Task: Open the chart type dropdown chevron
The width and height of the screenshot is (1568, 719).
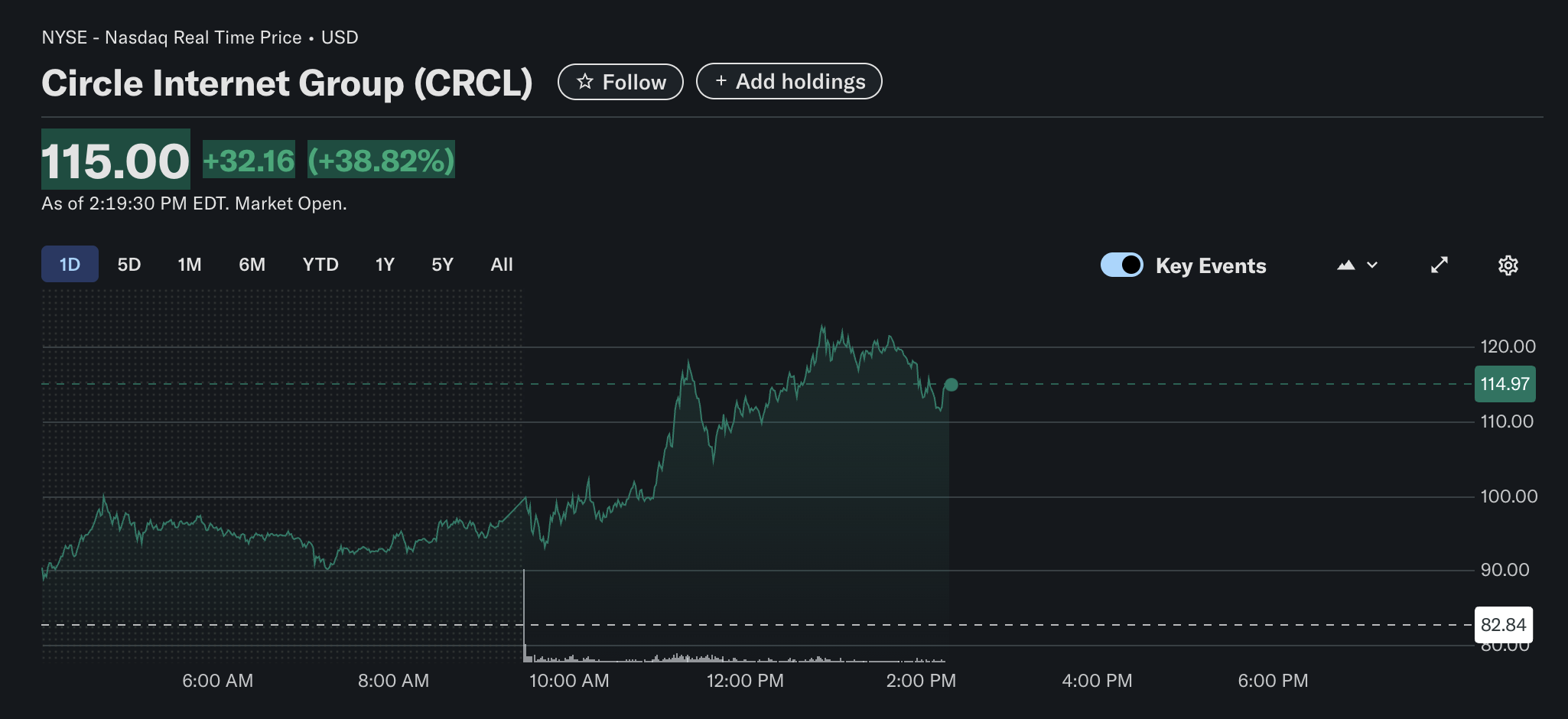Action: [1372, 265]
